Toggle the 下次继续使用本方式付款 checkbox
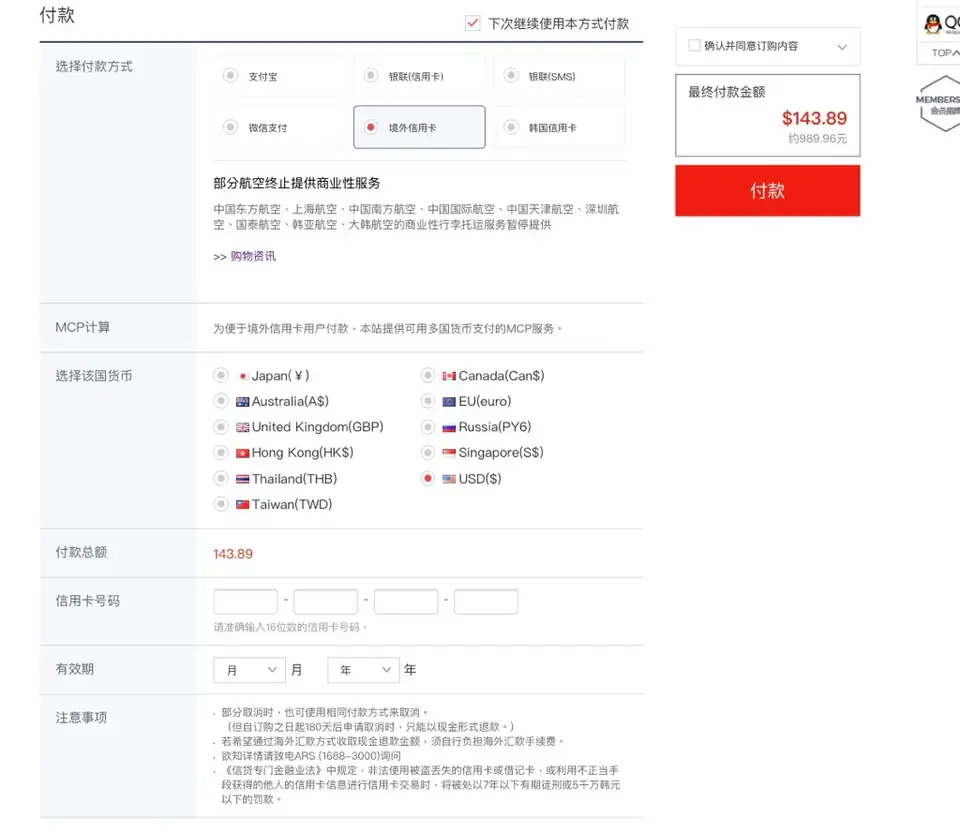The width and height of the screenshot is (960, 832). [473, 23]
